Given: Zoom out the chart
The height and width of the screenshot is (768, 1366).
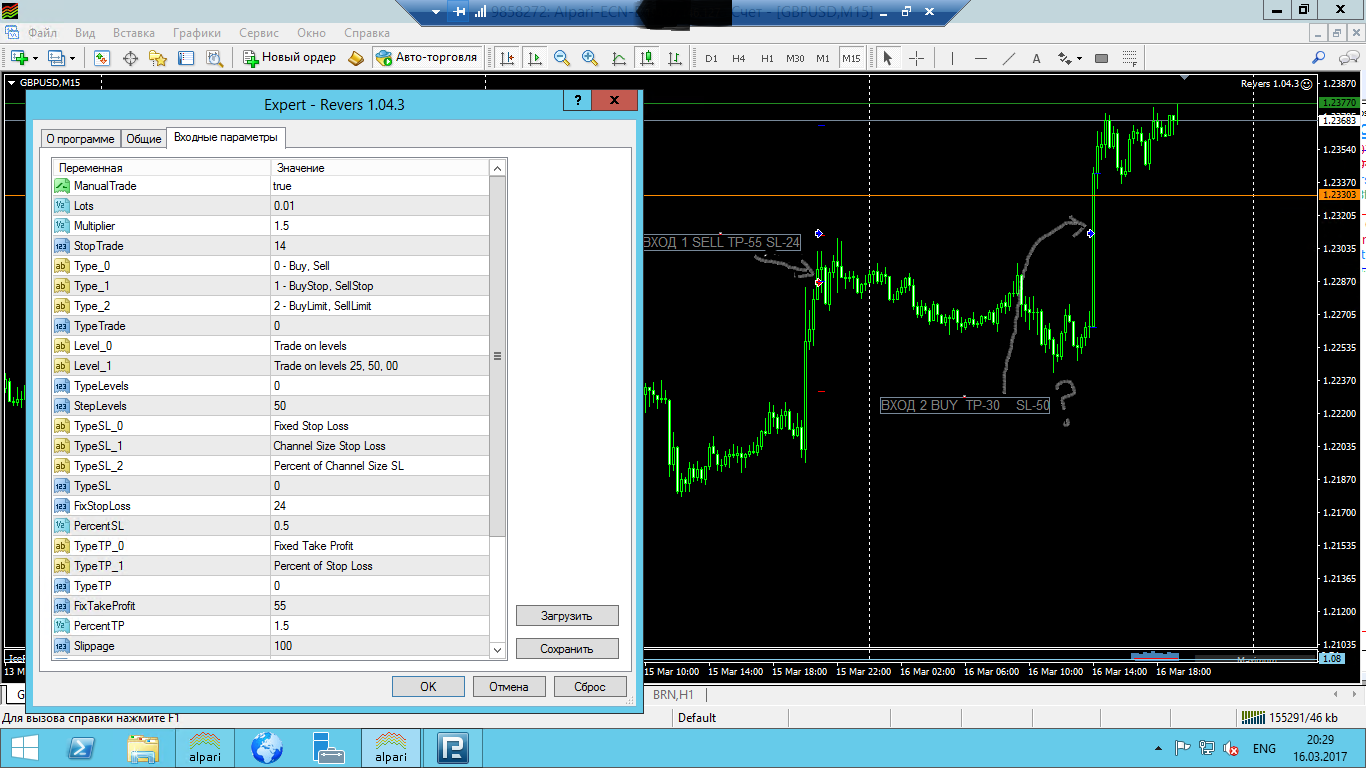Looking at the screenshot, I should pyautogui.click(x=562, y=58).
